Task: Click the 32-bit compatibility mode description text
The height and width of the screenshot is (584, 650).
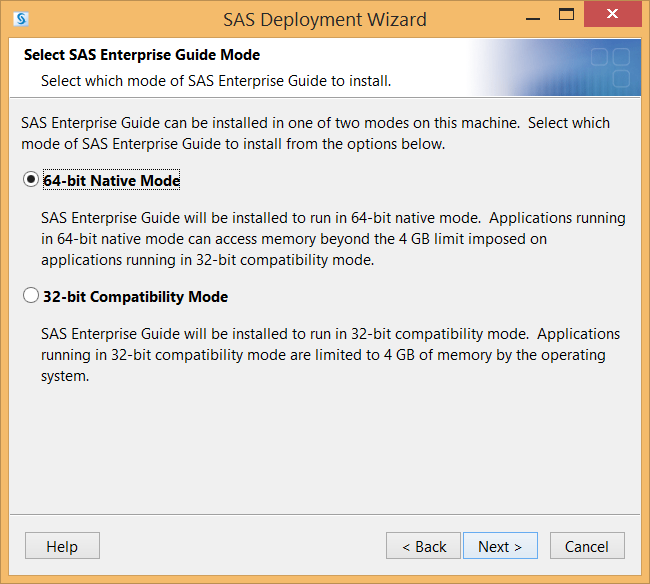Action: [330, 355]
